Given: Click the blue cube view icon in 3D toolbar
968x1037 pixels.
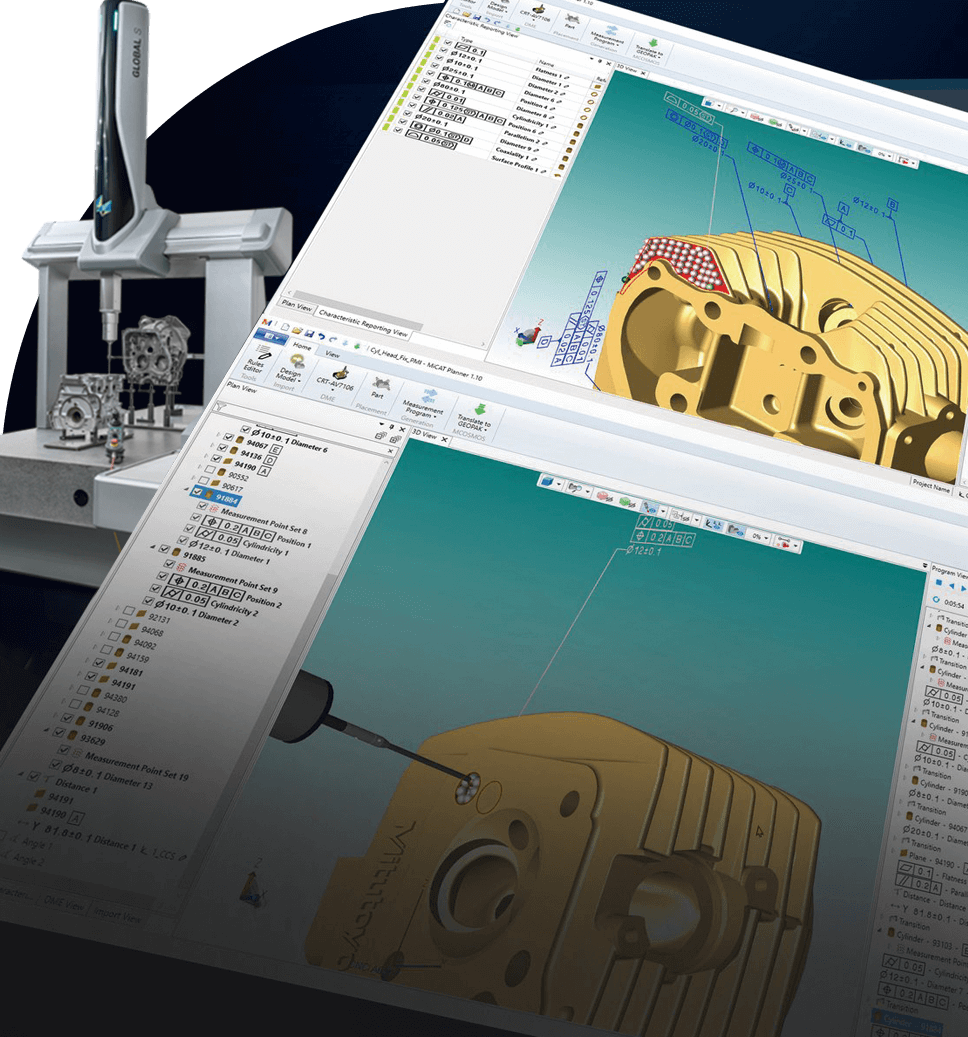Looking at the screenshot, I should click(x=547, y=482).
